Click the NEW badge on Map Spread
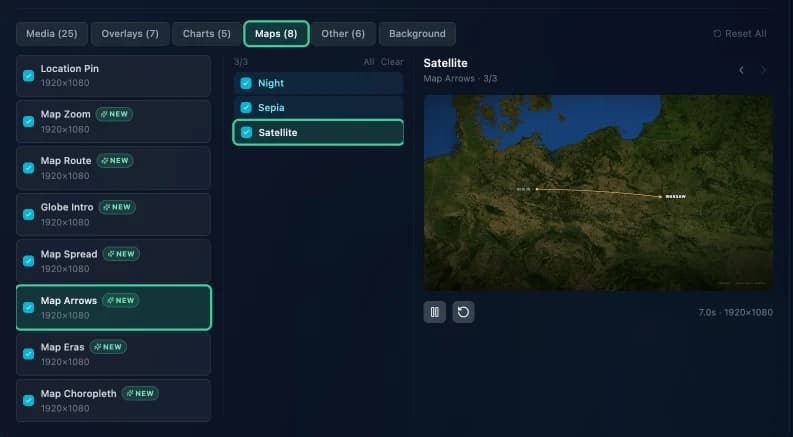793x437 pixels. click(x=121, y=254)
